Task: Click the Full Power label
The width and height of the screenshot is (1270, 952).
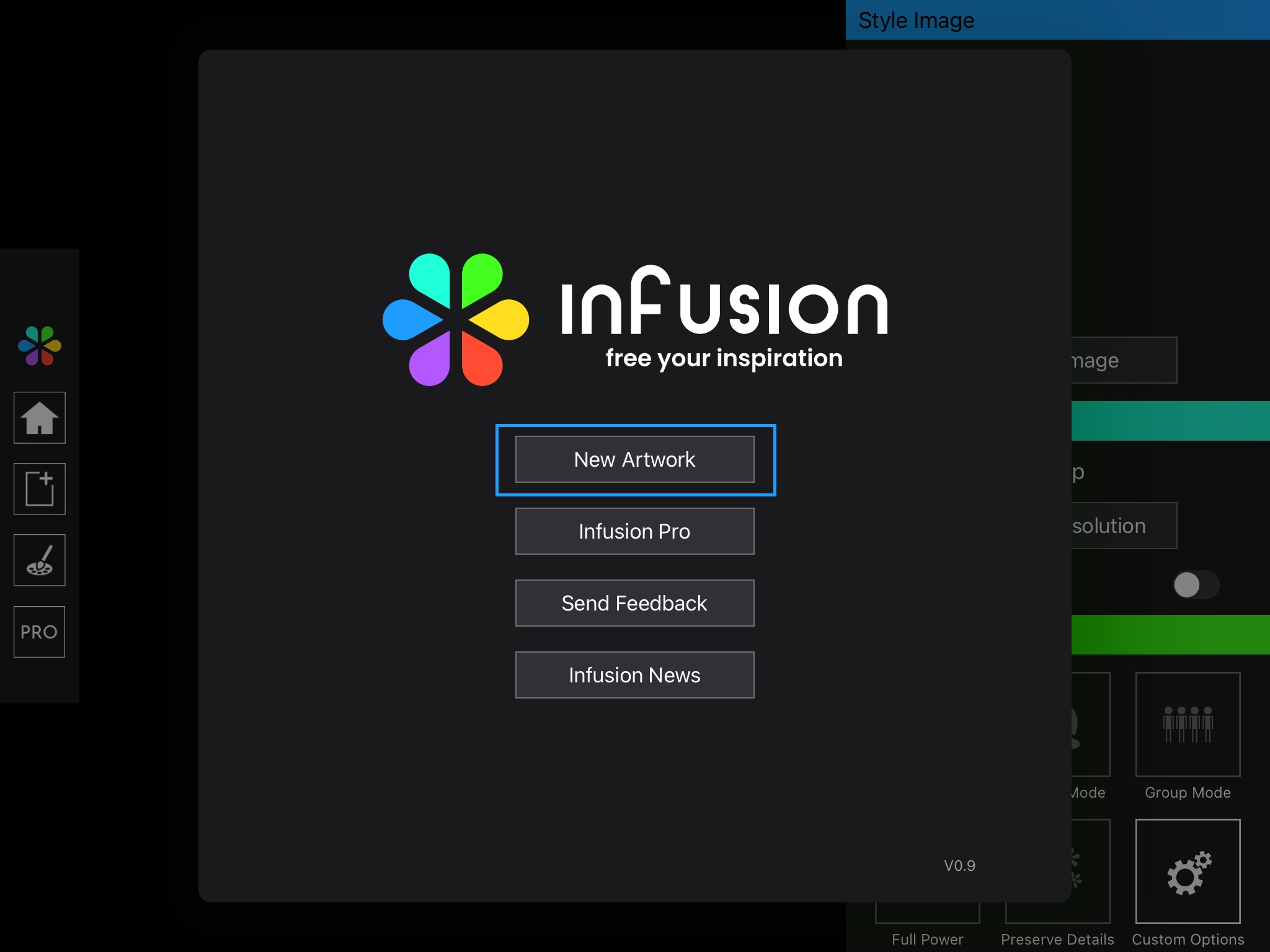Action: [928, 940]
